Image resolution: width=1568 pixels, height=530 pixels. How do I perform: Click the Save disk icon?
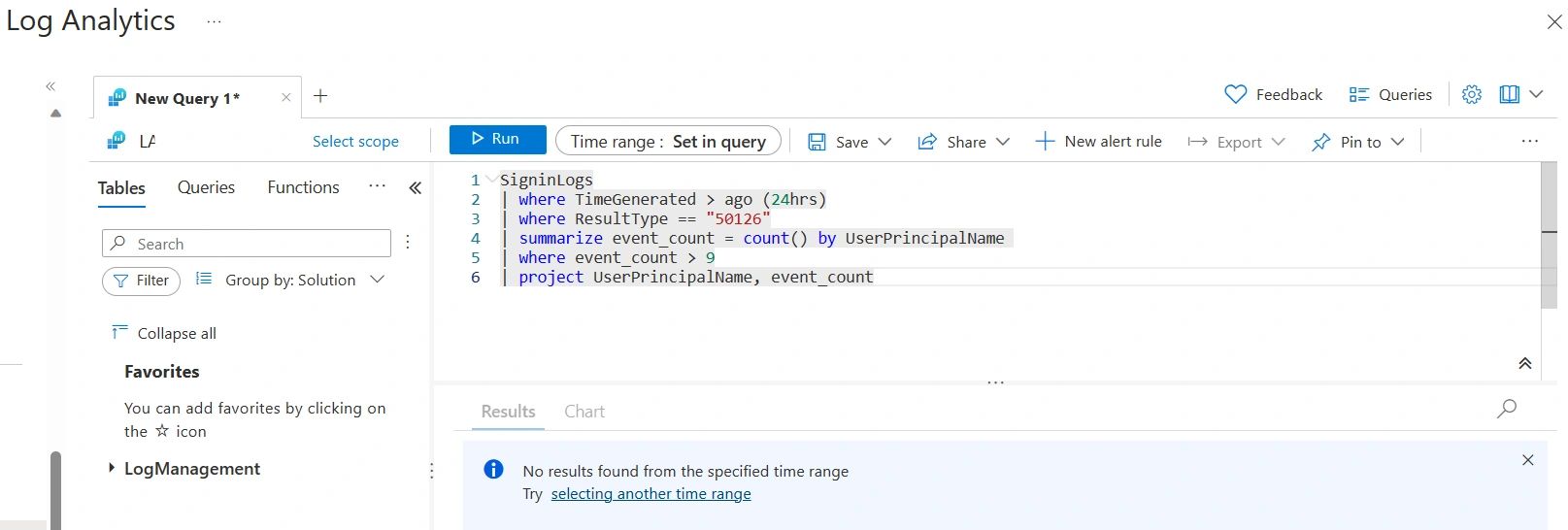pos(817,142)
